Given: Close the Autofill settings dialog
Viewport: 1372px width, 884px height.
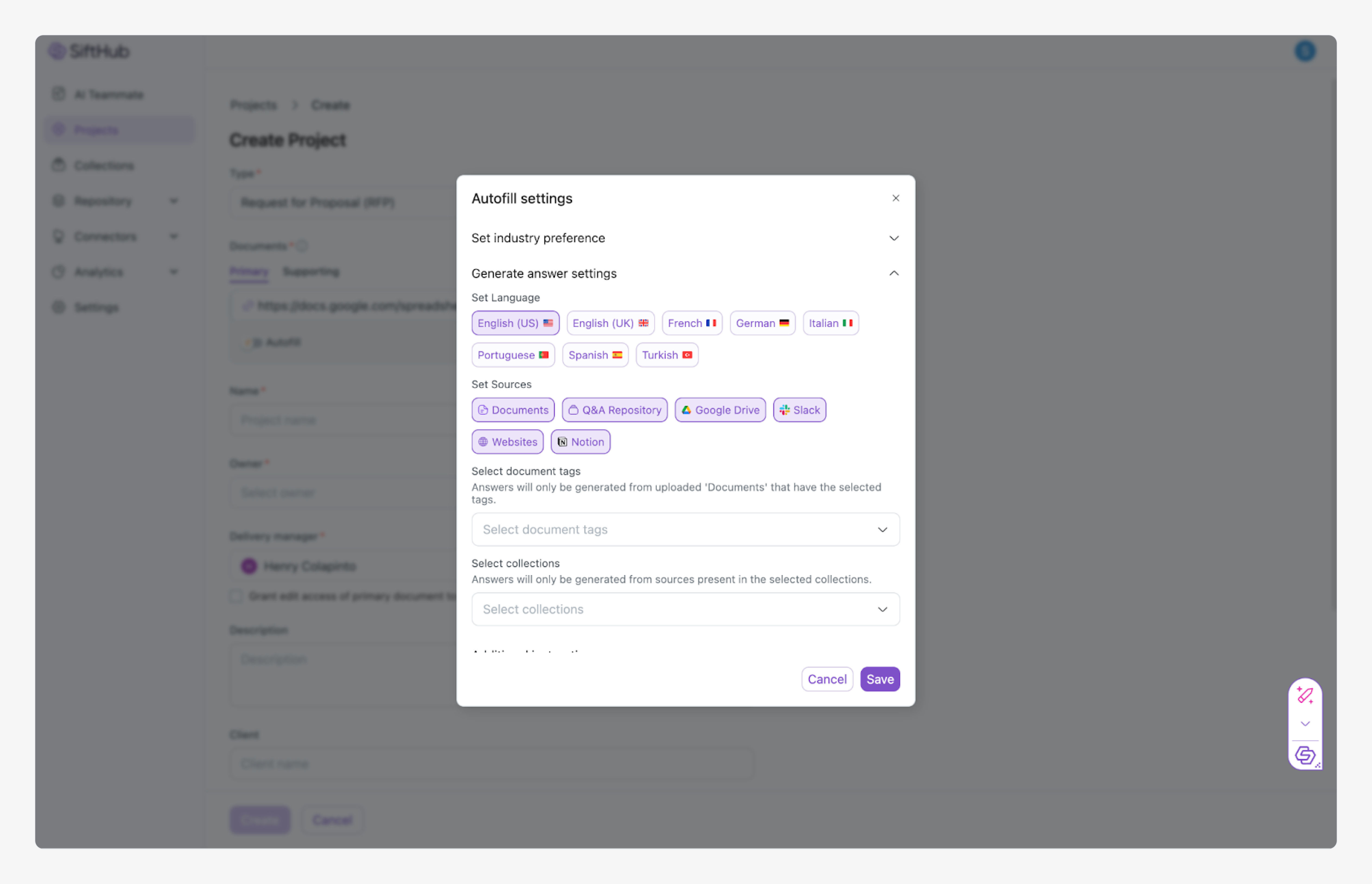Looking at the screenshot, I should point(895,198).
